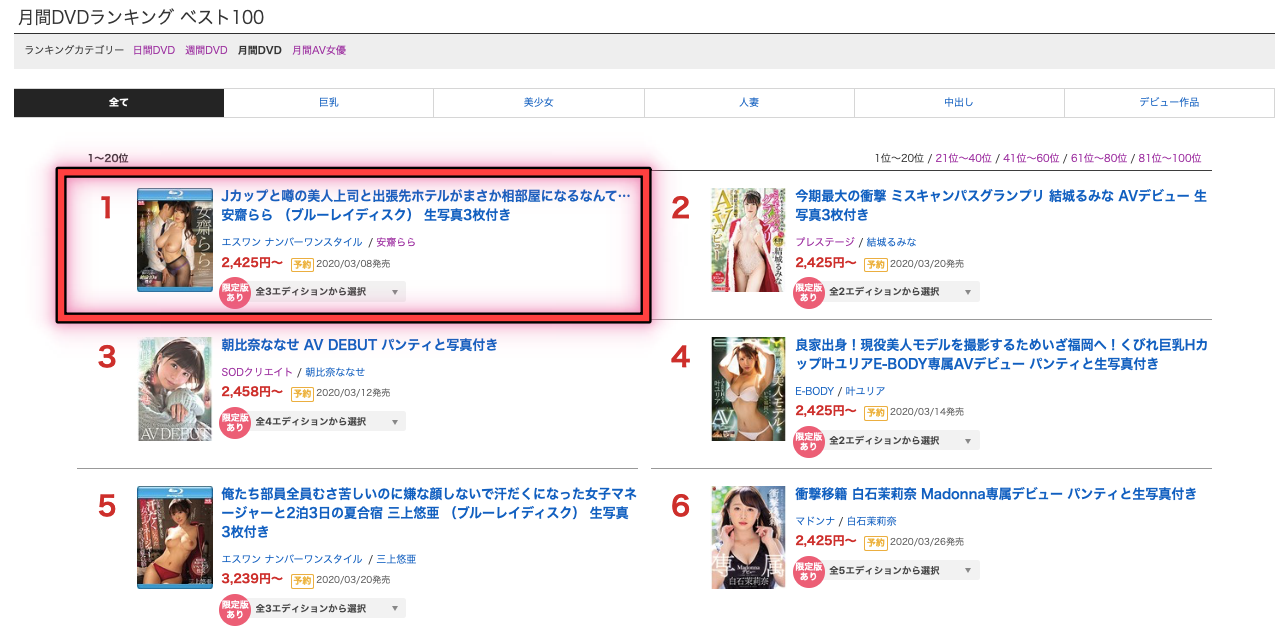Click the 3,239円〜 price
1281x633 pixels.
252,579
